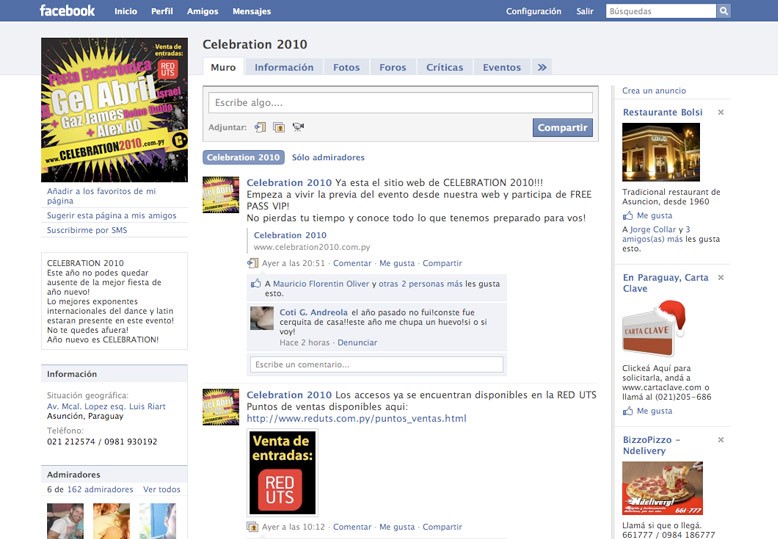Click 'Ver todos' admiradores
The image size is (778, 539).
162,489
